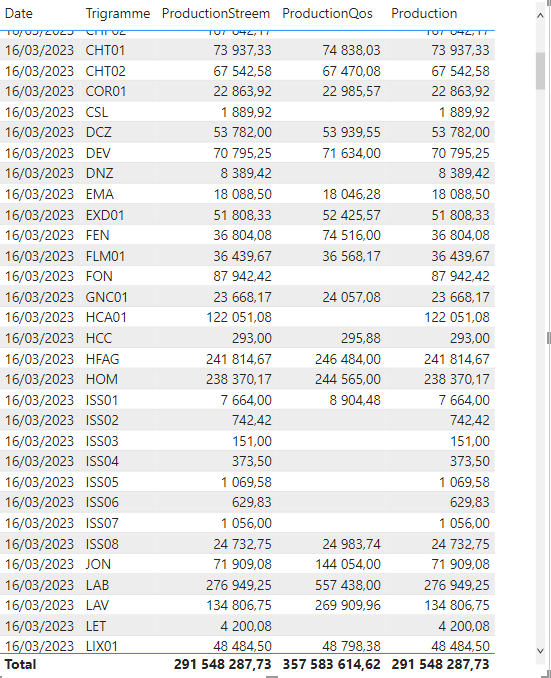Click the scroll down arrow
The width and height of the screenshot is (551, 678).
[x=540, y=650]
